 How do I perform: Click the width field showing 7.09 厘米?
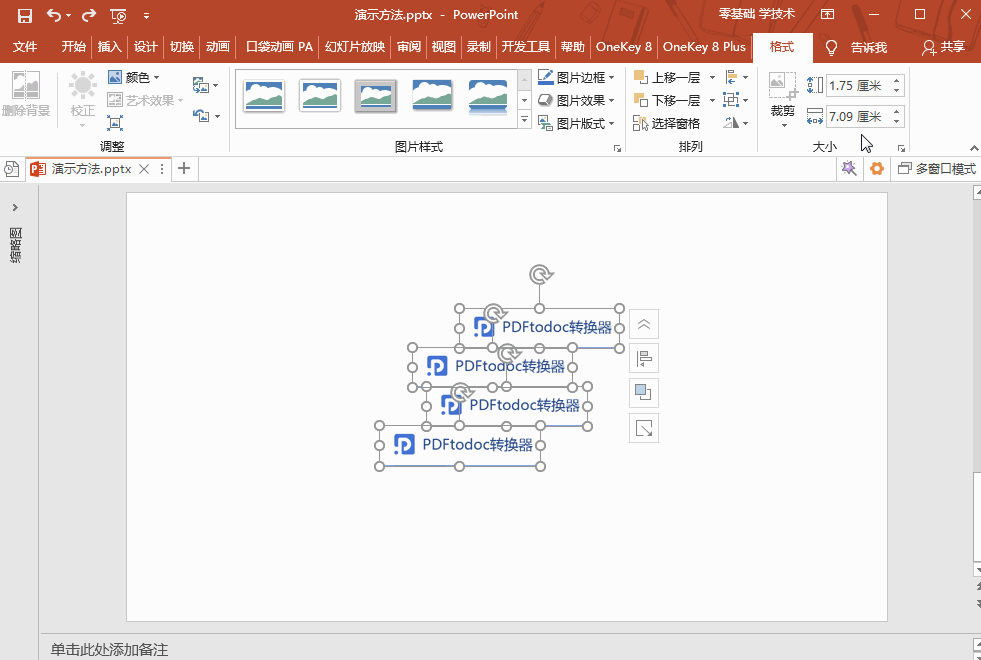coord(858,116)
